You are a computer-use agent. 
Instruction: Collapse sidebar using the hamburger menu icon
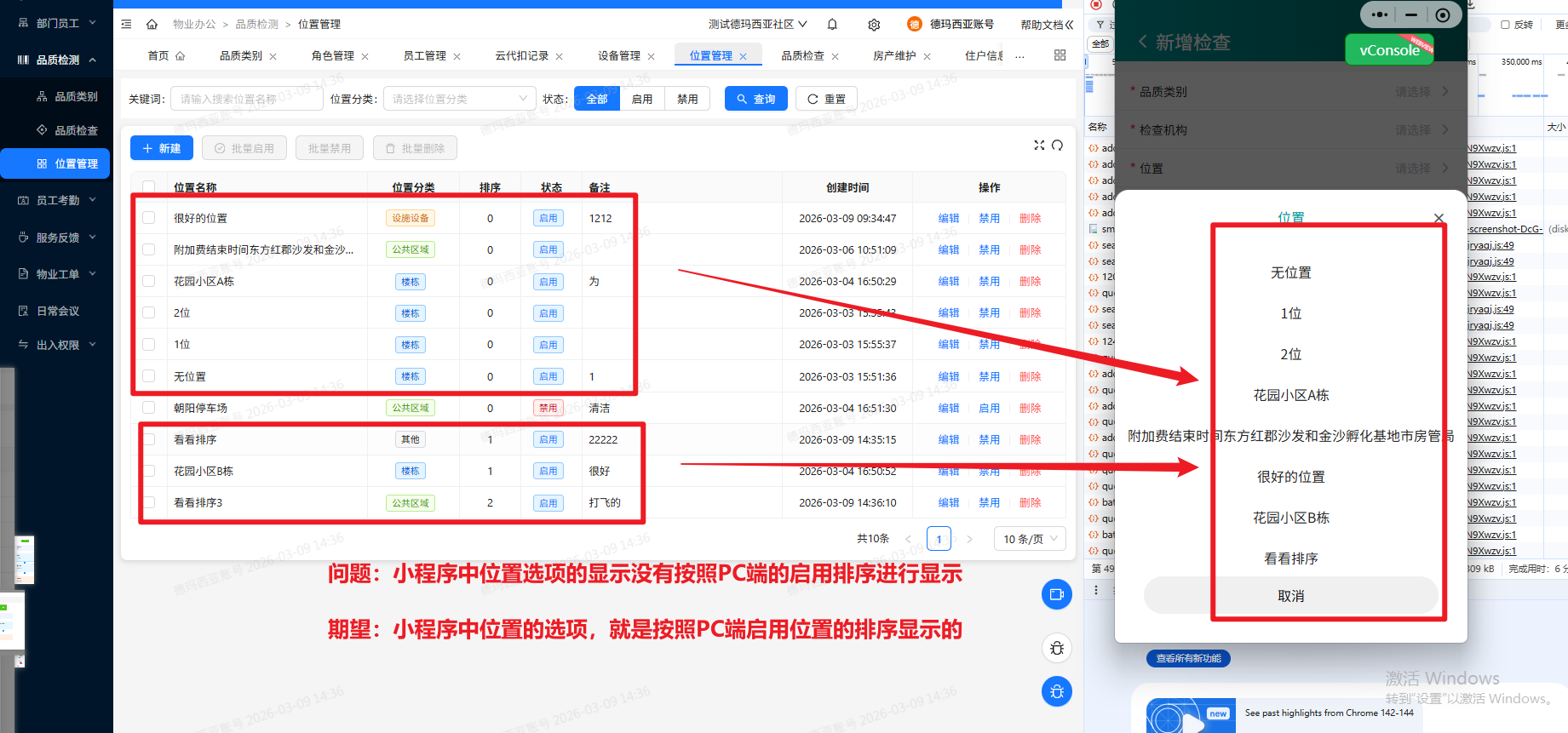pyautogui.click(x=126, y=25)
